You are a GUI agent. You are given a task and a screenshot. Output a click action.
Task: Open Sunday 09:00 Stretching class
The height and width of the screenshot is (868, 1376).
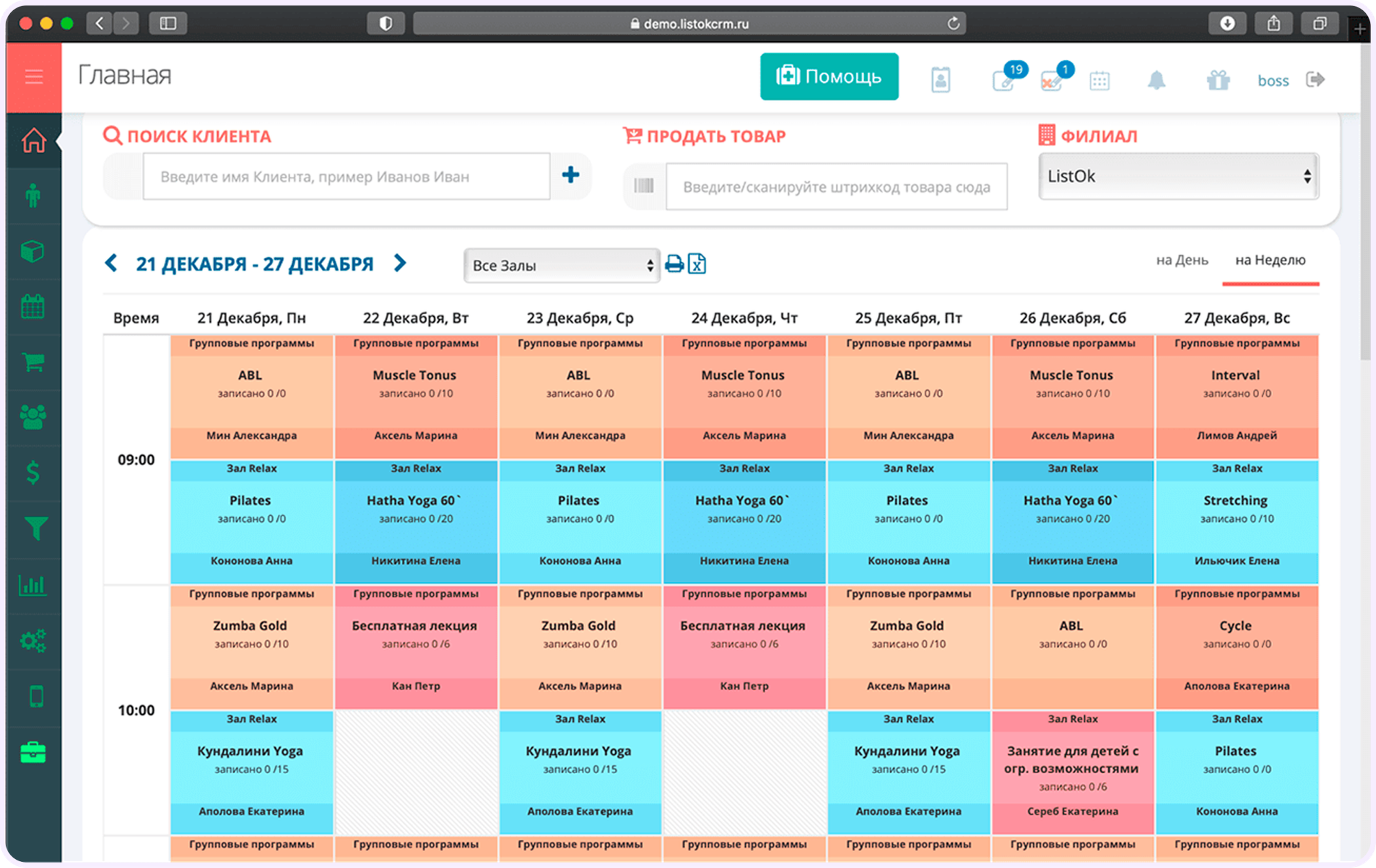point(1237,522)
